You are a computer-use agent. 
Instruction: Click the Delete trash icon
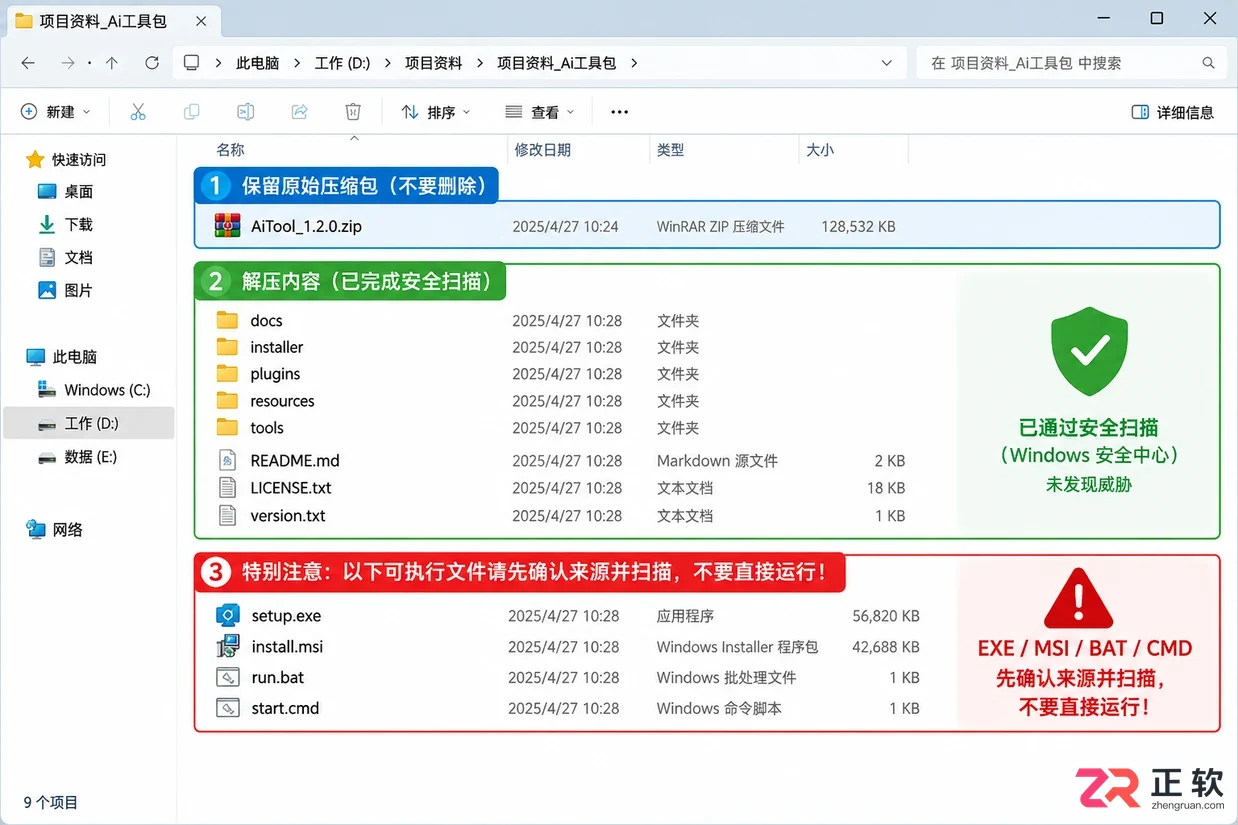click(352, 112)
